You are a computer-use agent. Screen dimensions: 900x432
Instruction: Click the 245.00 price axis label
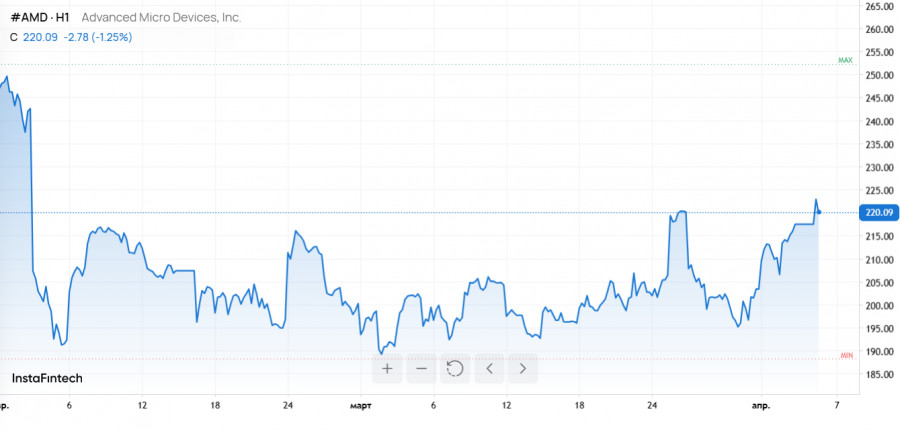point(879,99)
